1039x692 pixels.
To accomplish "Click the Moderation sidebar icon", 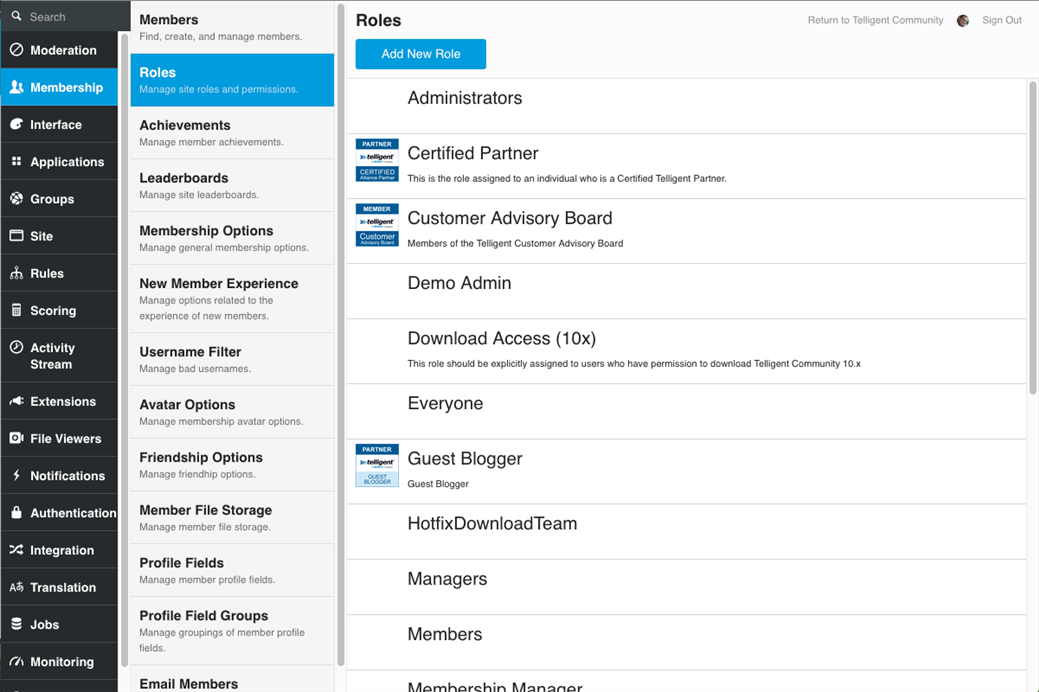I will 17,50.
